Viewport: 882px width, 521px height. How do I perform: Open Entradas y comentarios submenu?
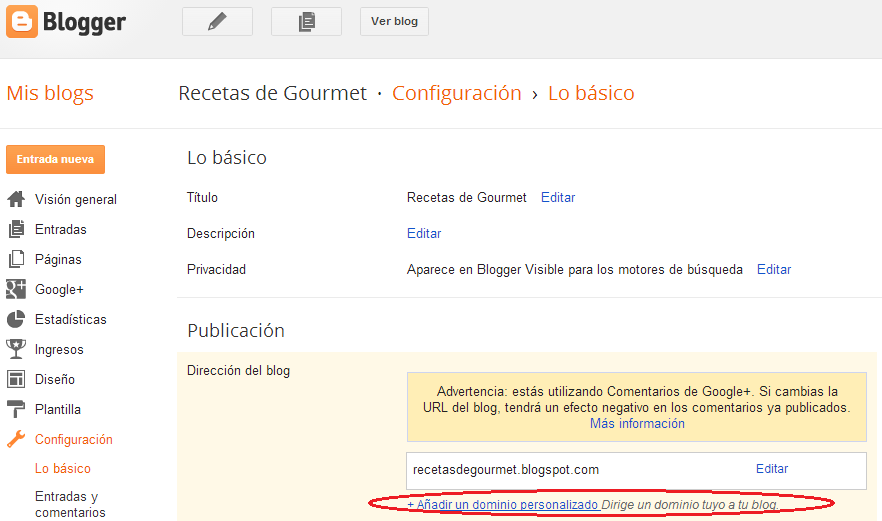pyautogui.click(x=70, y=504)
